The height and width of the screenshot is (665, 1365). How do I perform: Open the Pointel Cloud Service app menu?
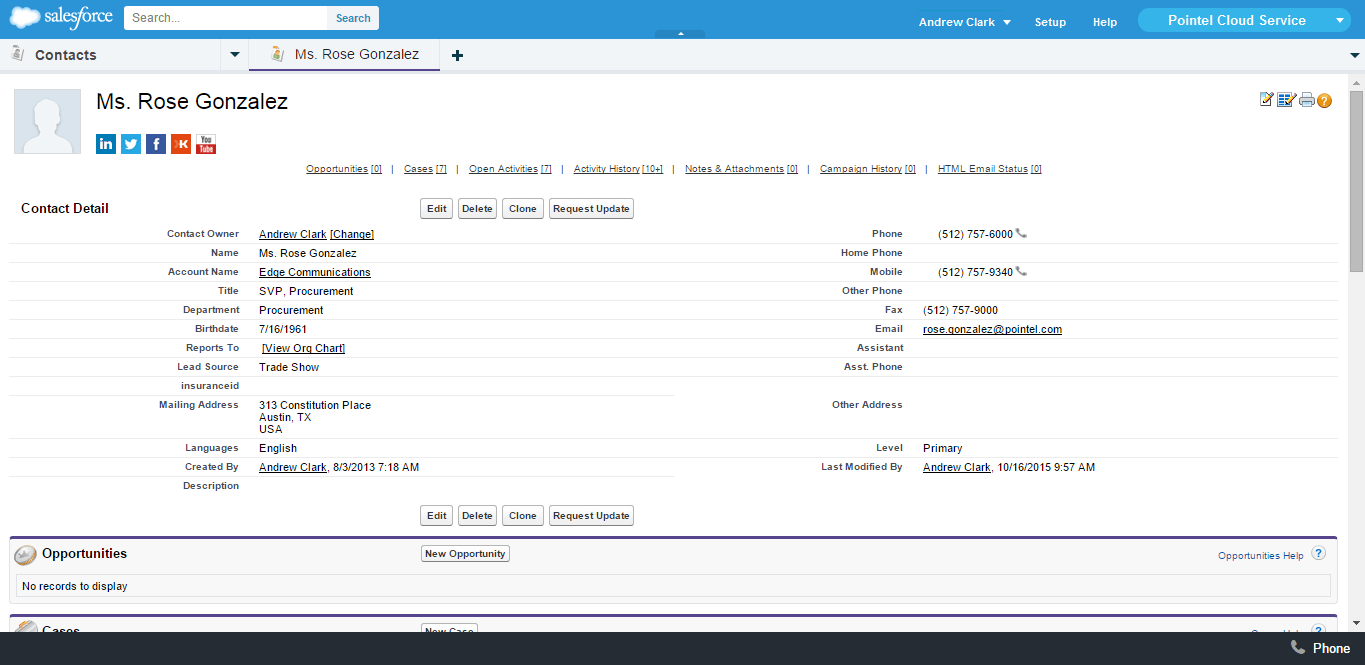[1245, 20]
